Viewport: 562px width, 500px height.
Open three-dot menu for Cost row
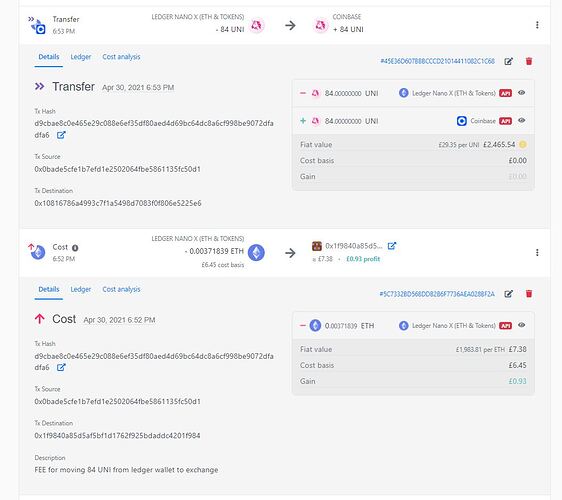click(x=537, y=252)
